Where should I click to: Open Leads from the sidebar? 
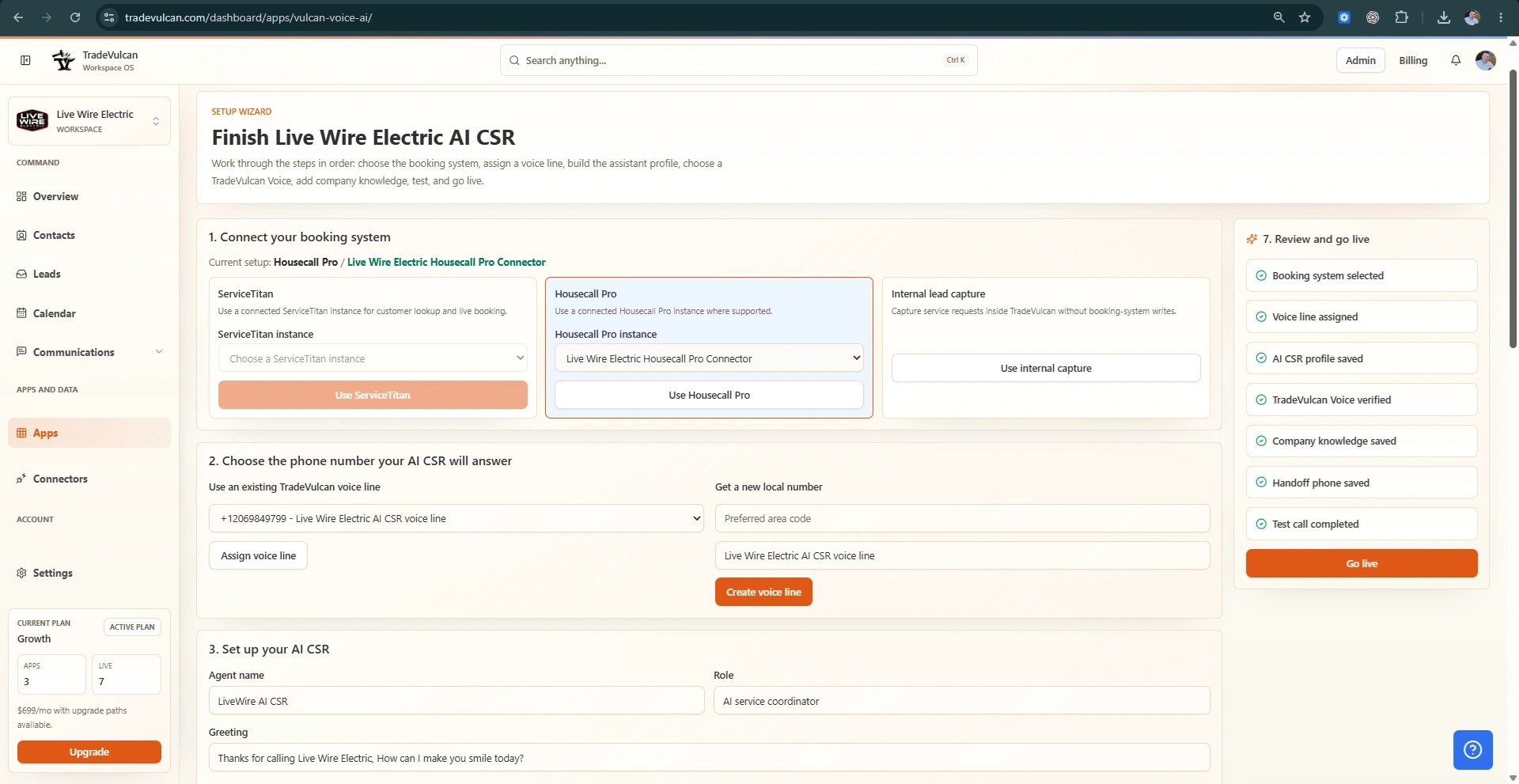89,274
